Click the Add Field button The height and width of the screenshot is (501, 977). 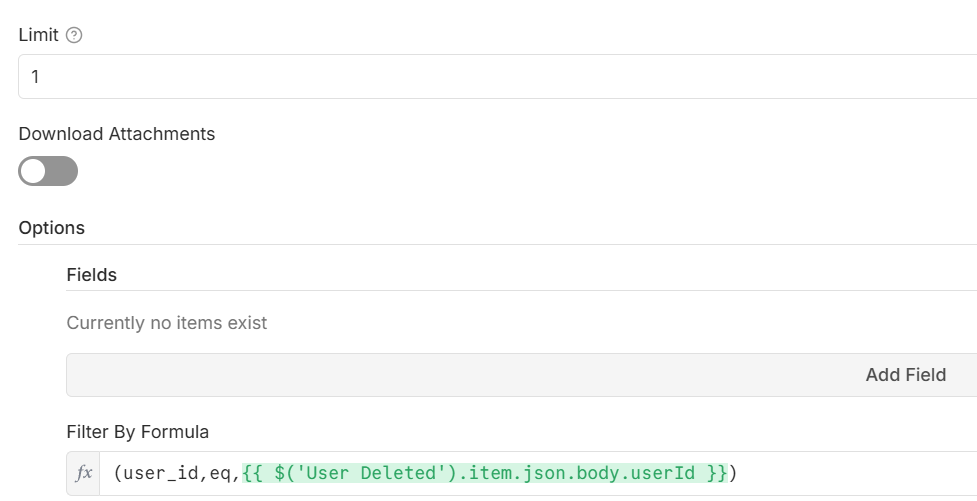coord(905,375)
